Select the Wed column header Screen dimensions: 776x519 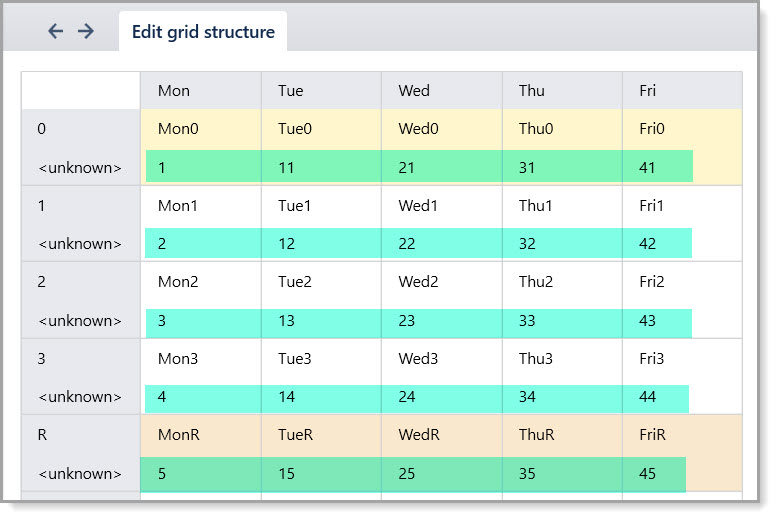click(x=441, y=91)
